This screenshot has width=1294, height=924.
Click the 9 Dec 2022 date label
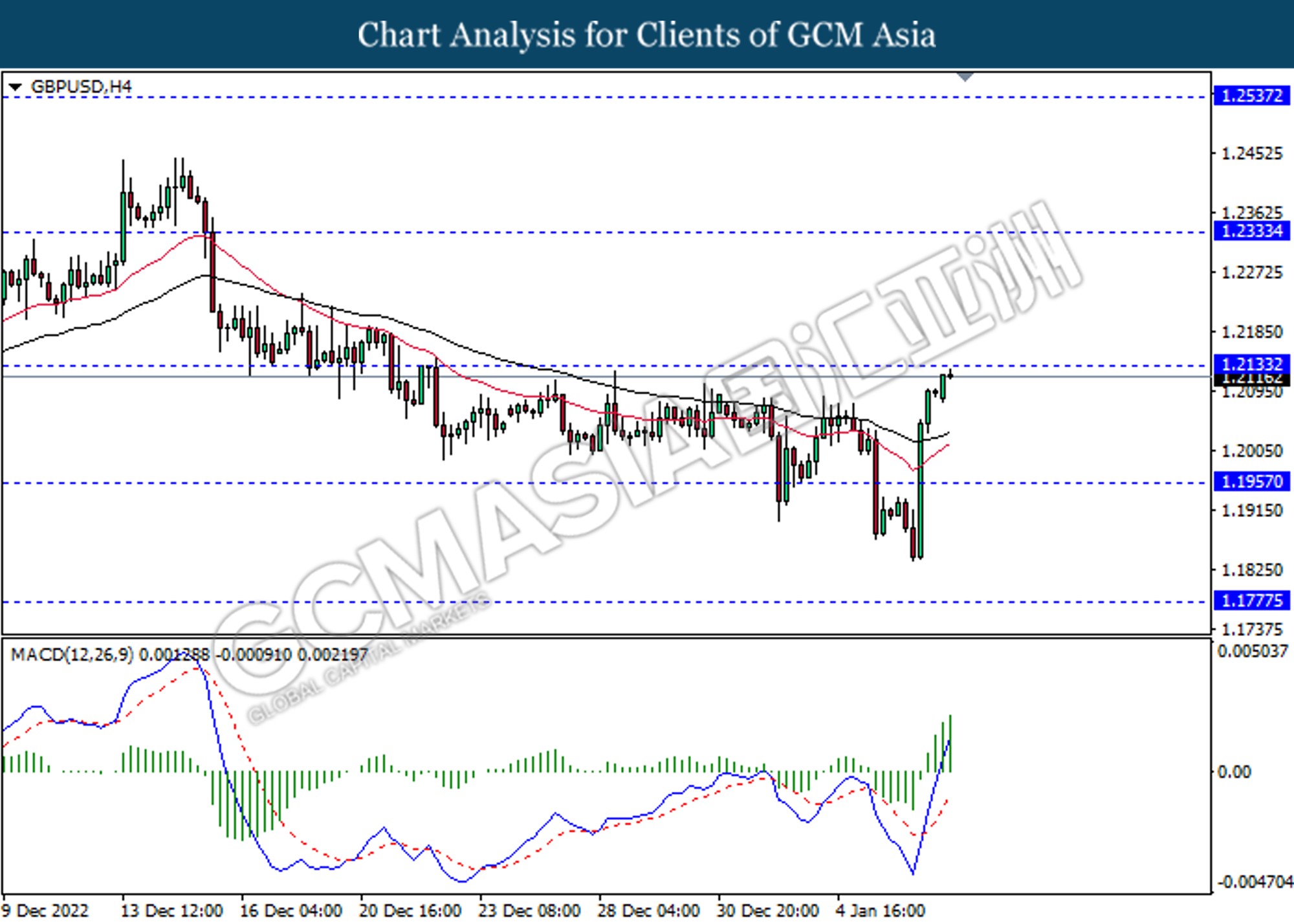45,910
